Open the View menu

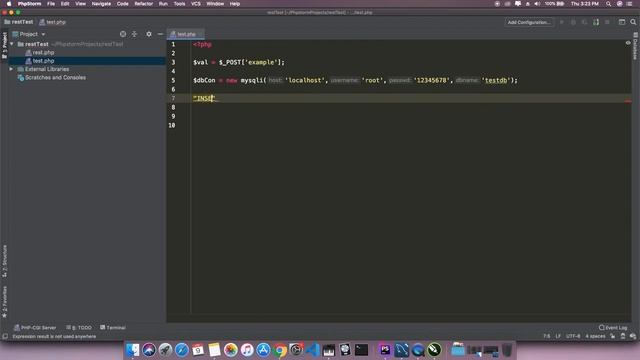80,4
